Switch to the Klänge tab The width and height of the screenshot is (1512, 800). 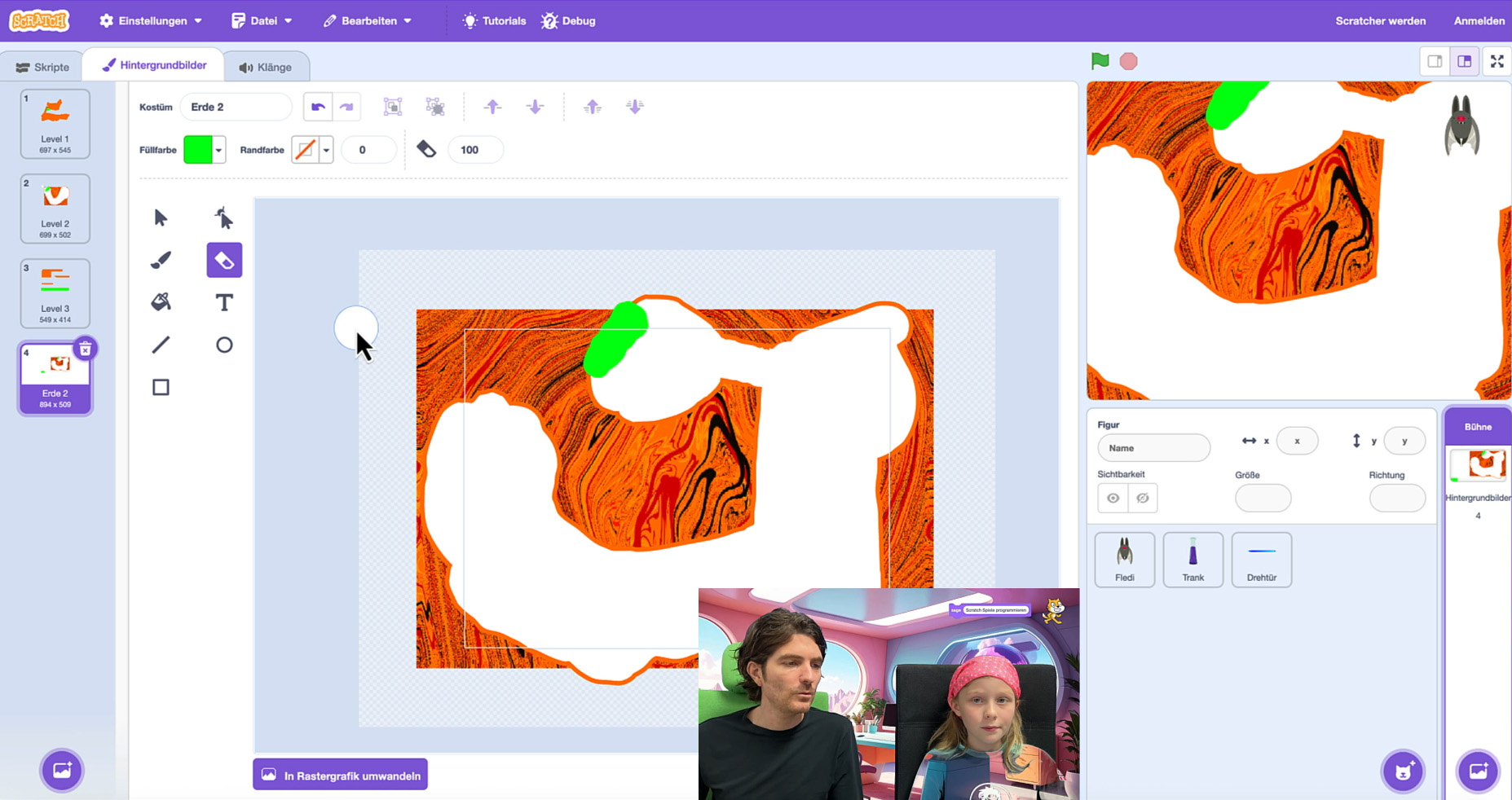coord(265,67)
